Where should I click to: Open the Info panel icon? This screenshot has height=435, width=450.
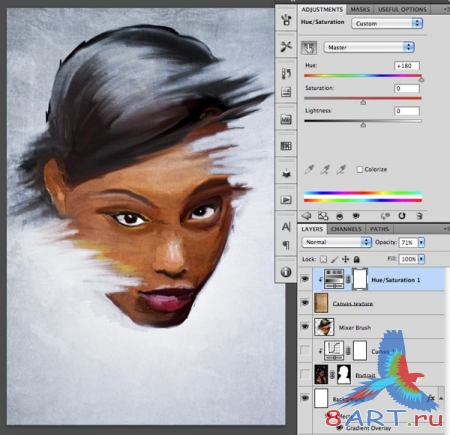(286, 272)
